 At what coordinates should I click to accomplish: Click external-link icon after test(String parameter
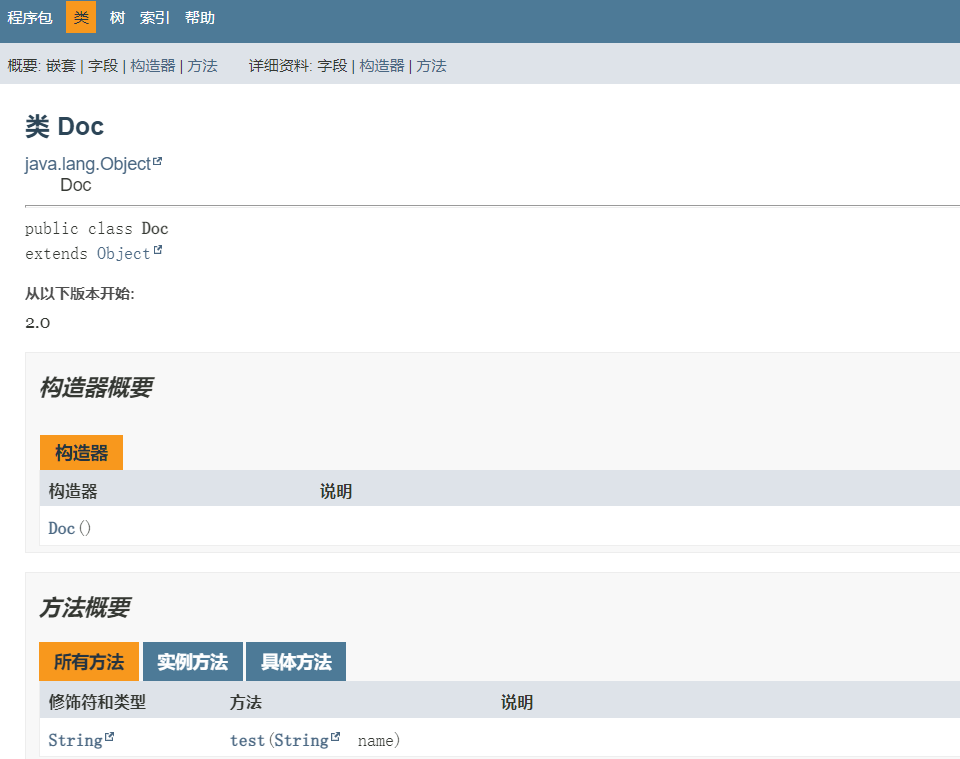coord(335,737)
